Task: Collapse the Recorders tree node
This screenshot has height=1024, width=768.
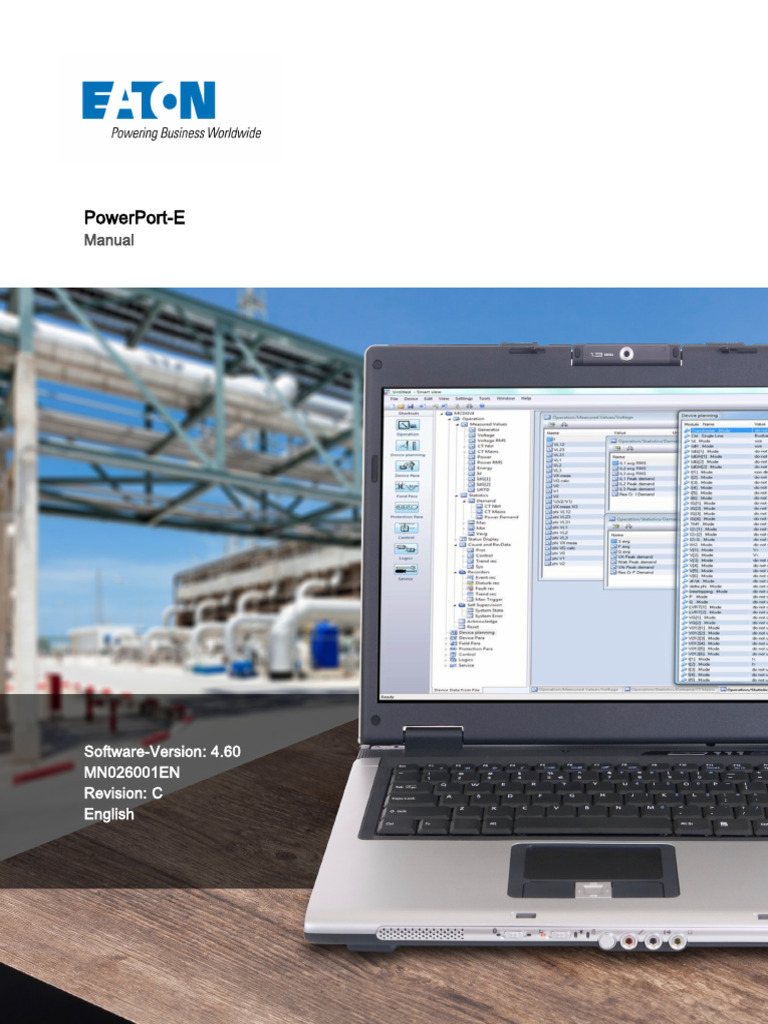Action: 455,573
